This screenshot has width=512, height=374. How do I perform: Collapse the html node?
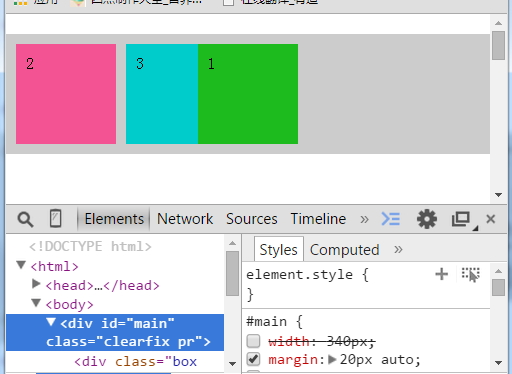[21, 265]
